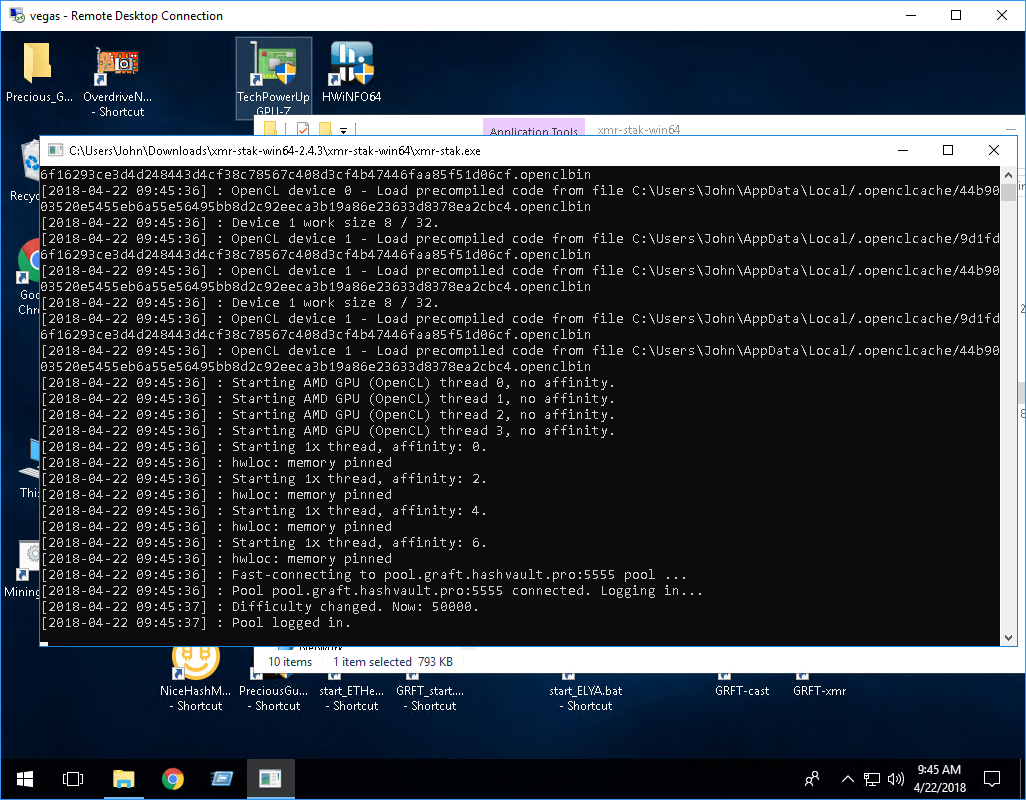
Task: Switch to the Application Tools tab
Action: coord(532,131)
